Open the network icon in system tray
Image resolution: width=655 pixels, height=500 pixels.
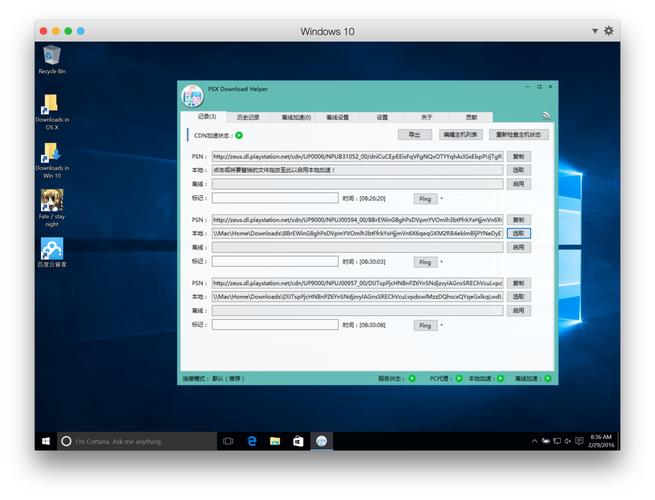[x=557, y=441]
